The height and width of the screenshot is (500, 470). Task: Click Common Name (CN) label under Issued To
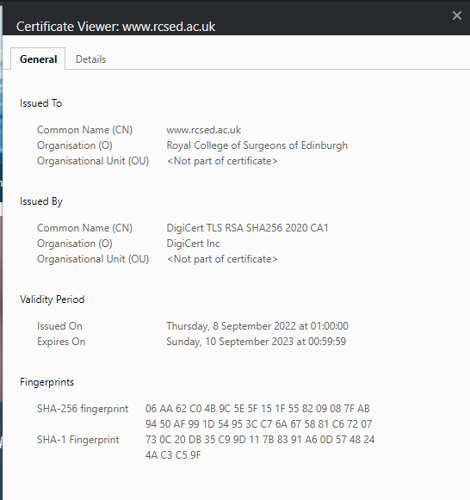[85, 130]
